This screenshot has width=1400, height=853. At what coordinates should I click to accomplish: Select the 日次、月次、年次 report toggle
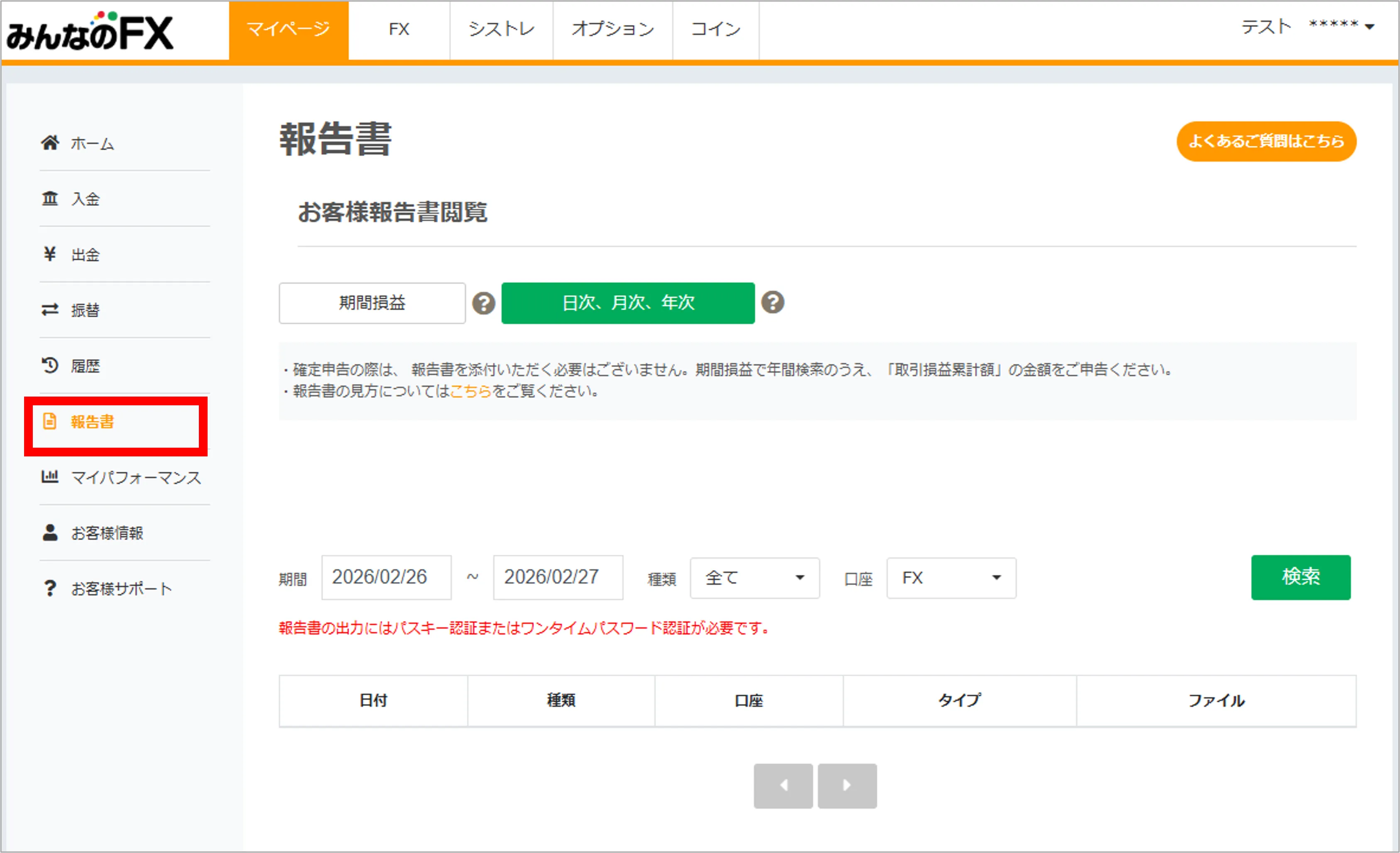[628, 303]
